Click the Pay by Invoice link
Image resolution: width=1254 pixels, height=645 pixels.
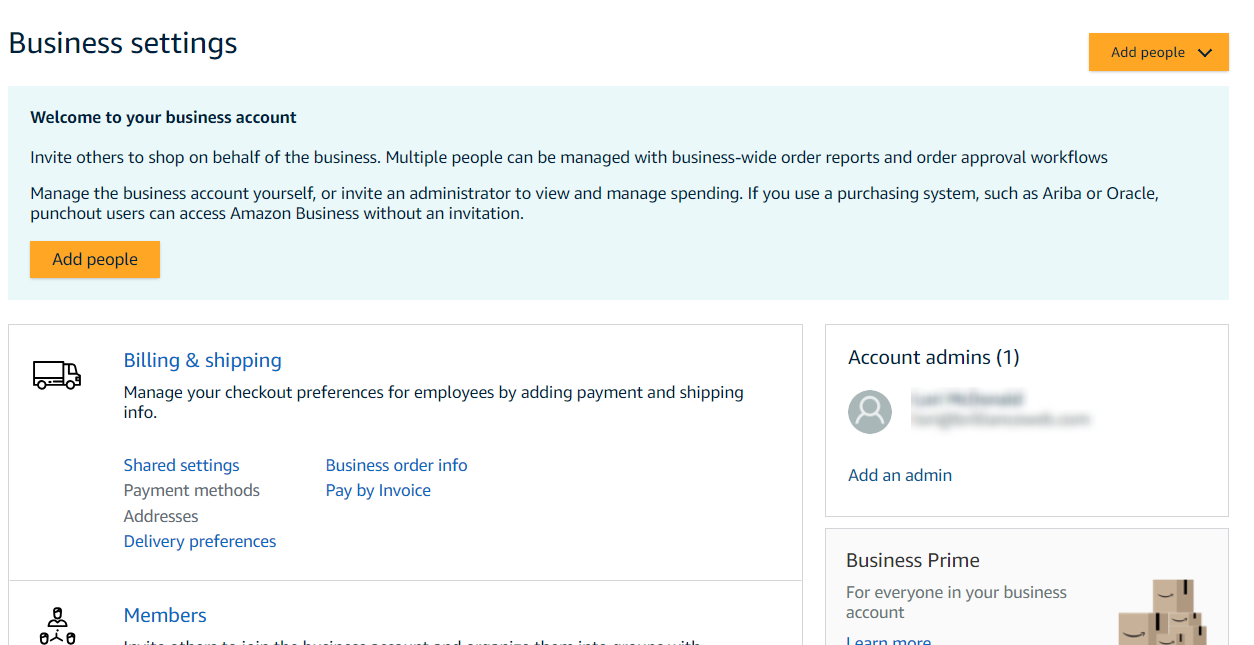point(378,490)
